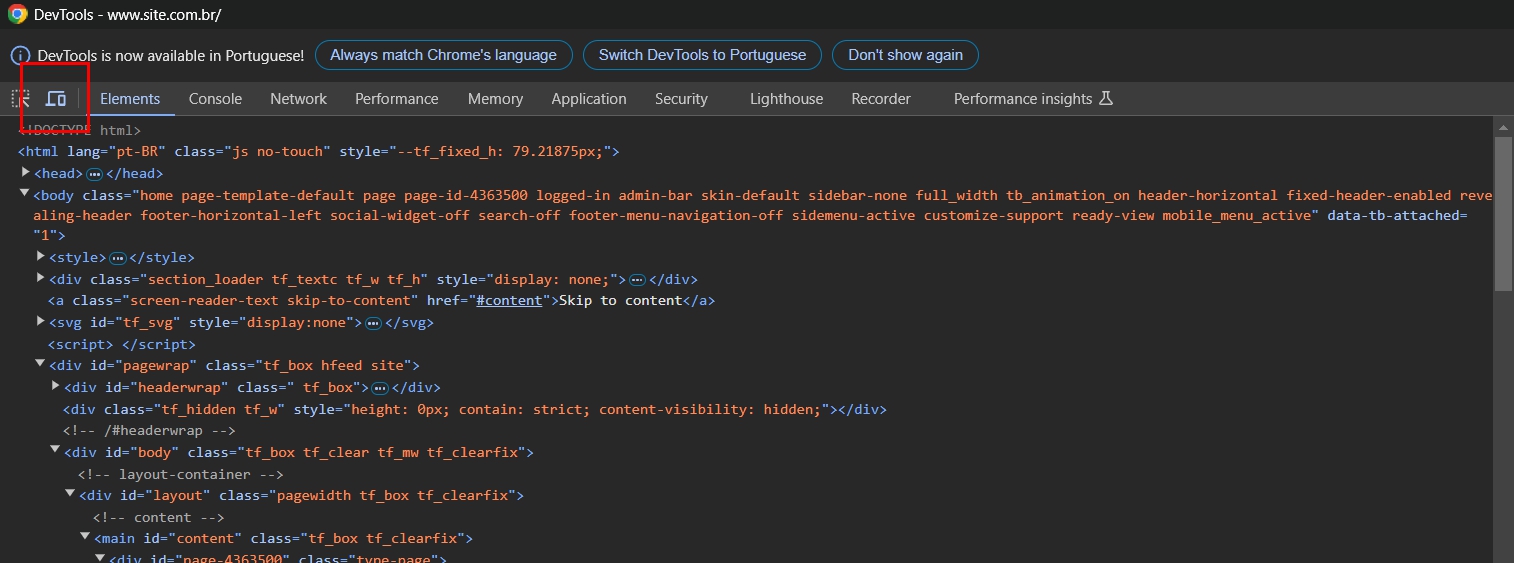Click the vertical scrollbar thumb
Viewport: 1514px width, 563px height.
pos(1504,213)
